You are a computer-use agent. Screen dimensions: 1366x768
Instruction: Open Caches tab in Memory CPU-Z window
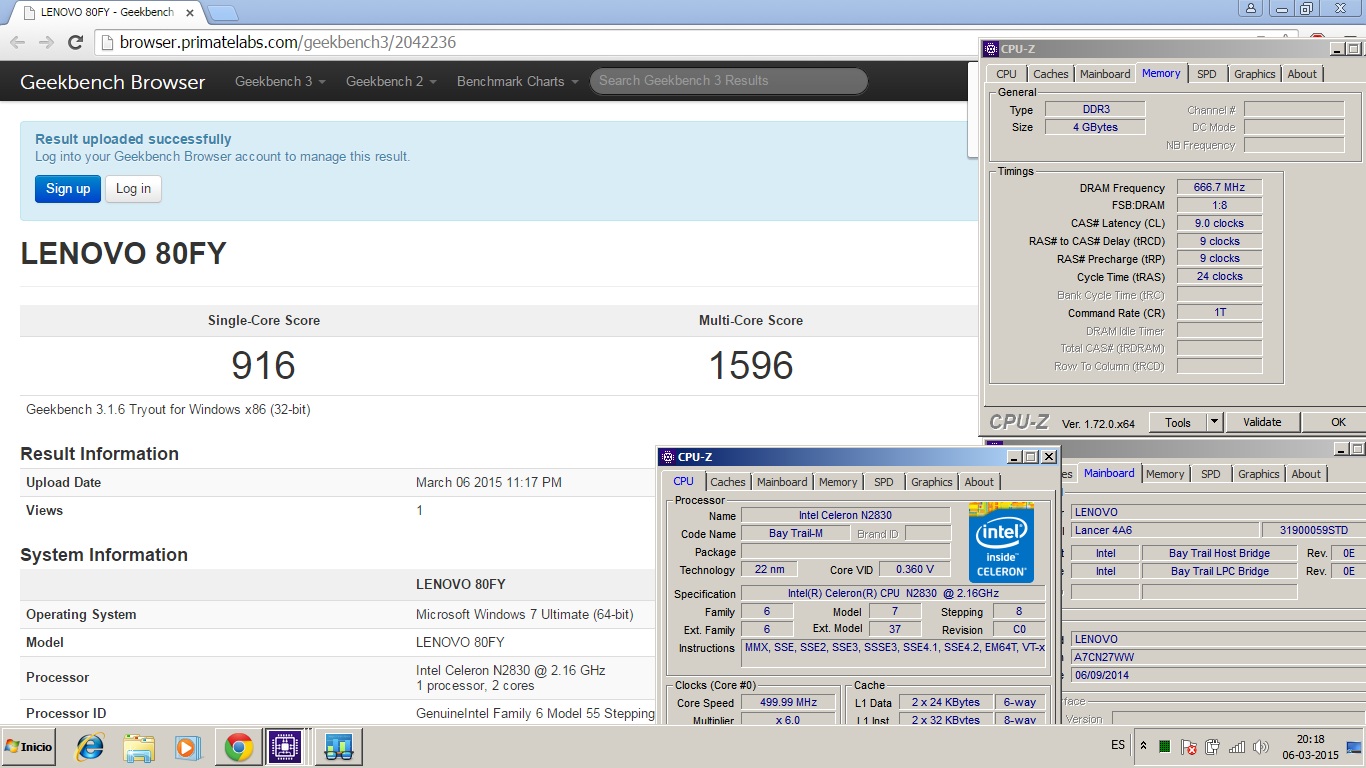pyautogui.click(x=1050, y=74)
